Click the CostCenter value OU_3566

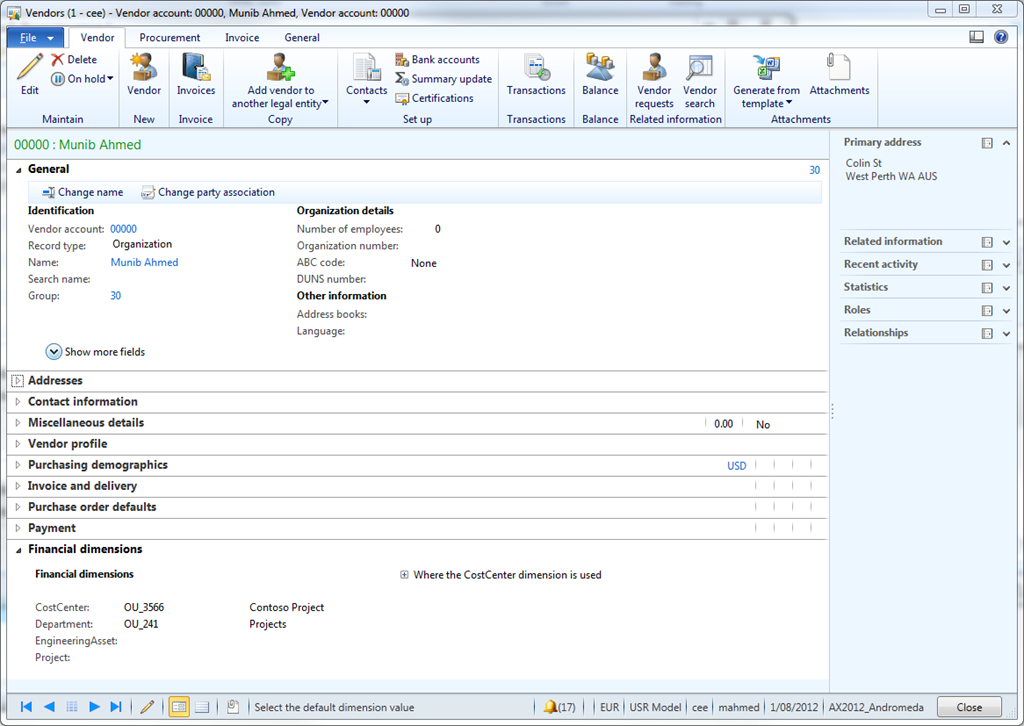(144, 607)
